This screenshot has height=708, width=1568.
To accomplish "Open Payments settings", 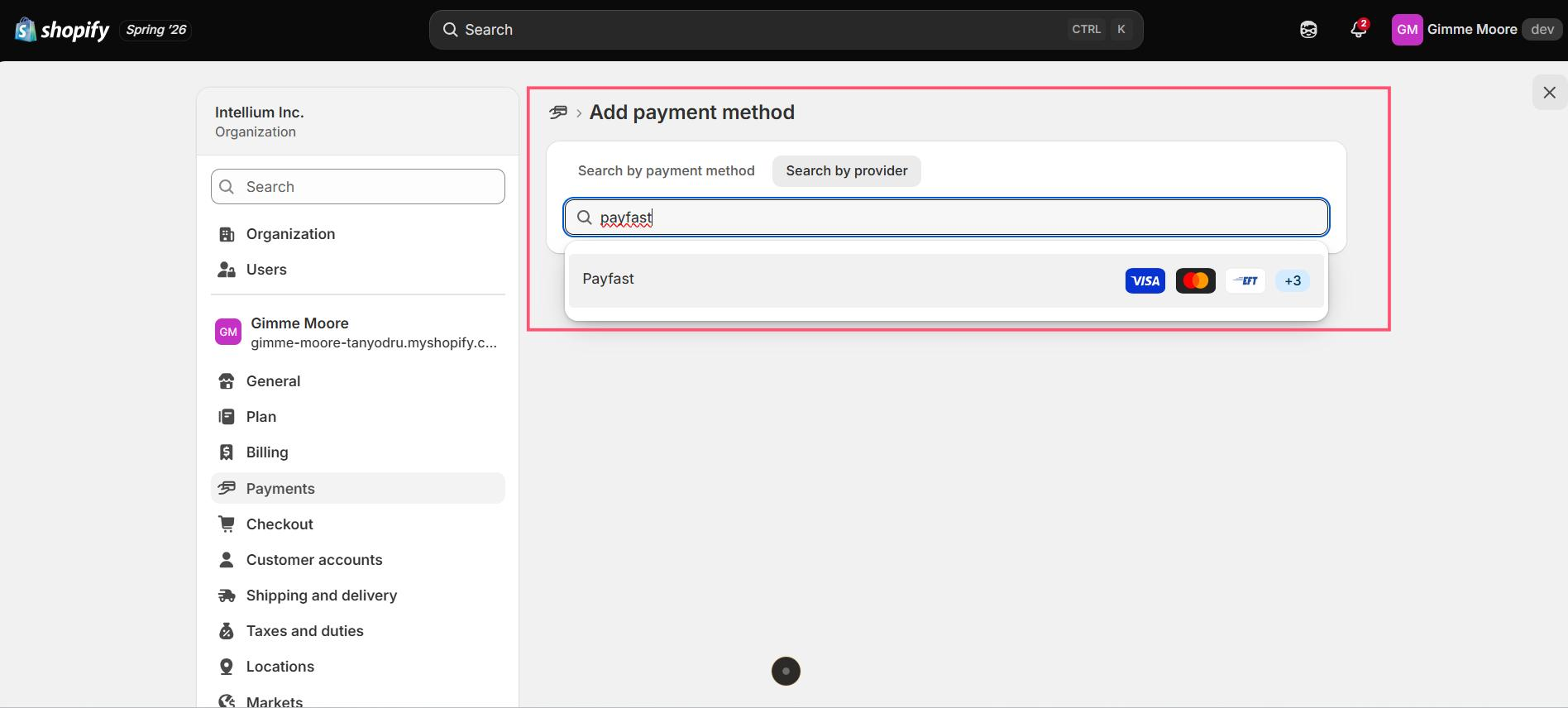I will click(357, 488).
